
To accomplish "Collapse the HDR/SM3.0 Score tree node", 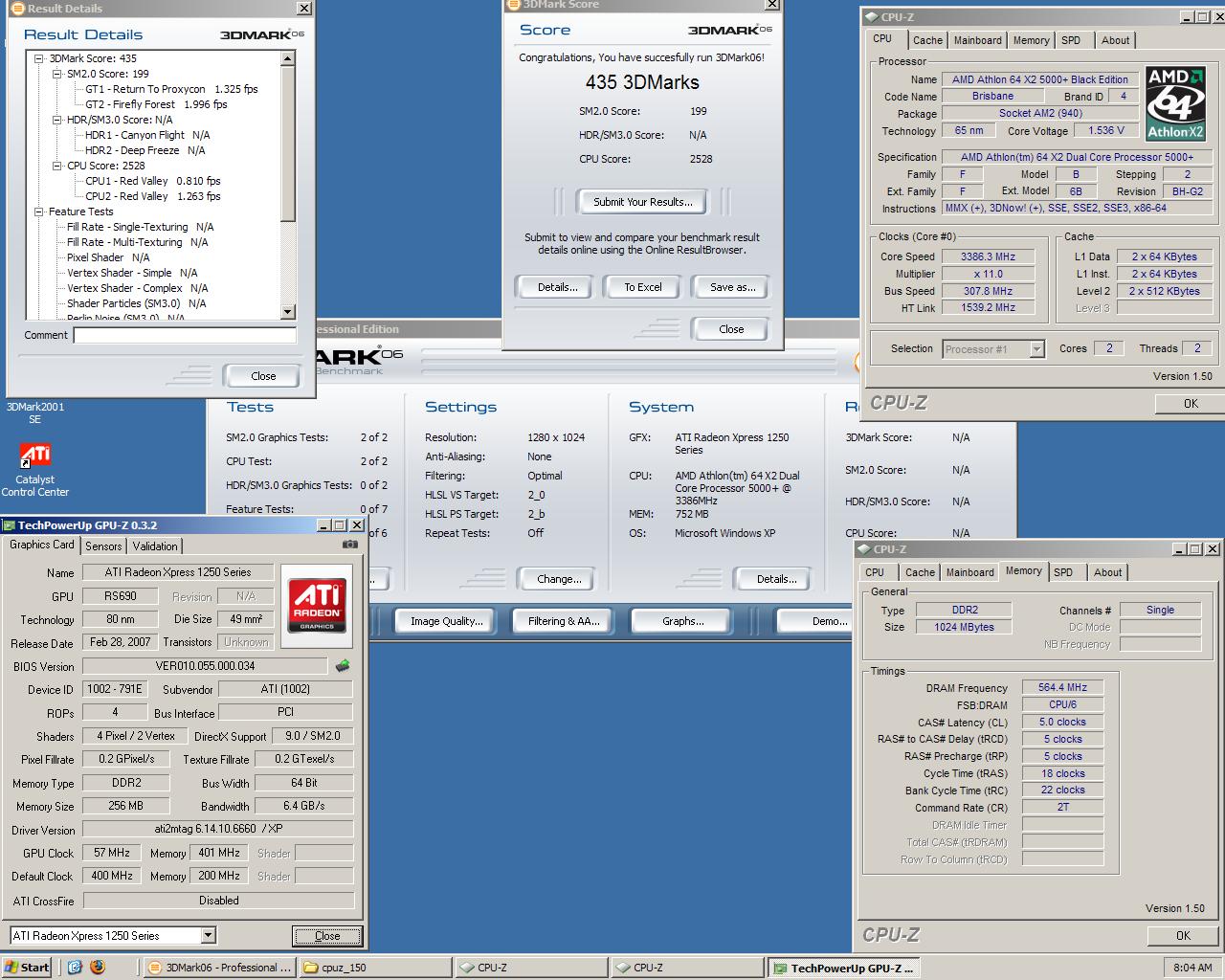I will [x=57, y=120].
